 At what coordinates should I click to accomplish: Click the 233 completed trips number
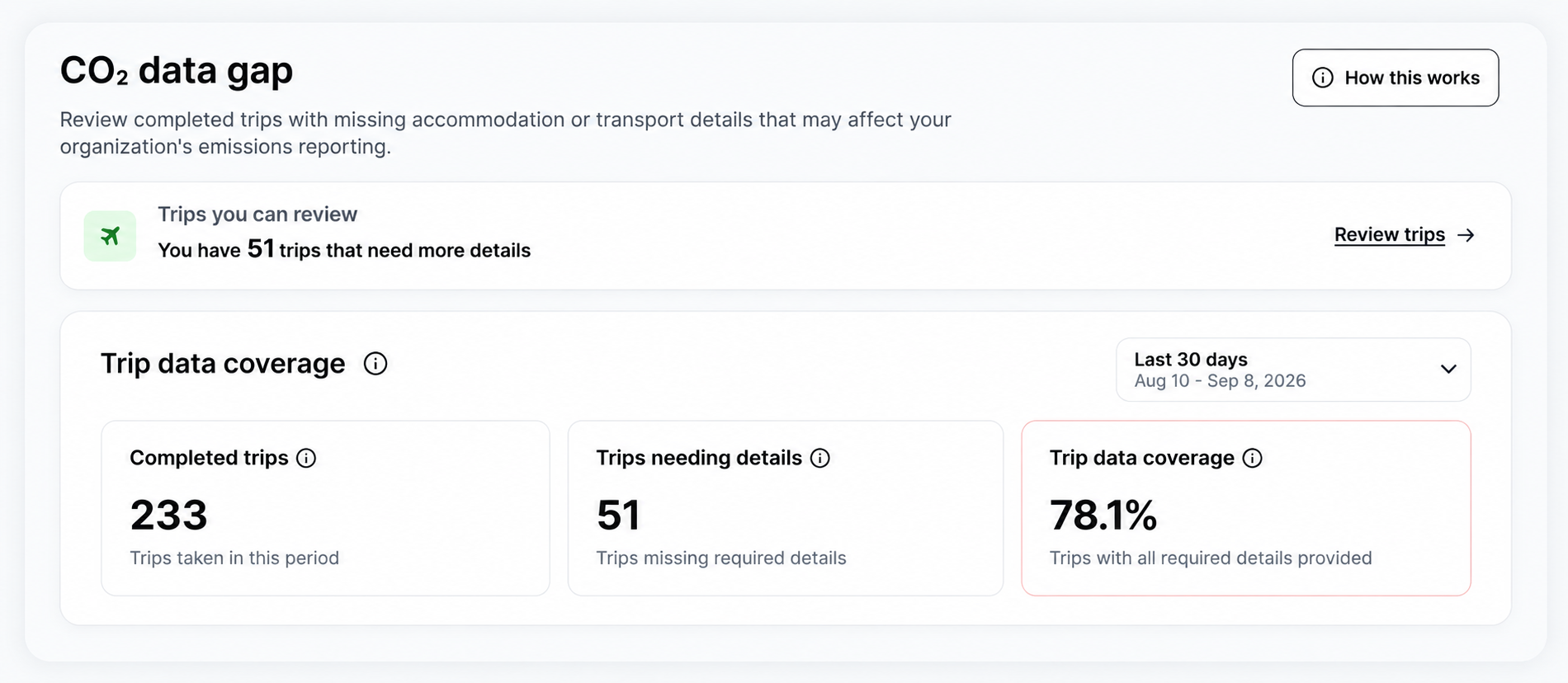pos(168,515)
